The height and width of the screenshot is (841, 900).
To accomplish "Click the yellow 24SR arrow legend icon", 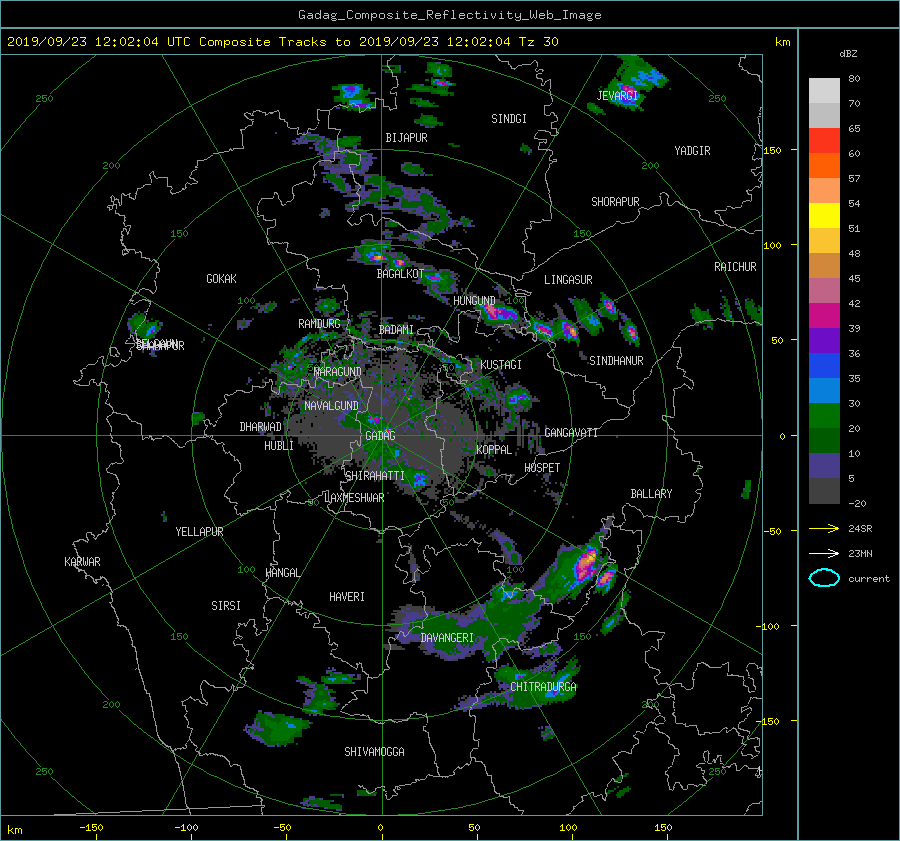I will click(824, 528).
